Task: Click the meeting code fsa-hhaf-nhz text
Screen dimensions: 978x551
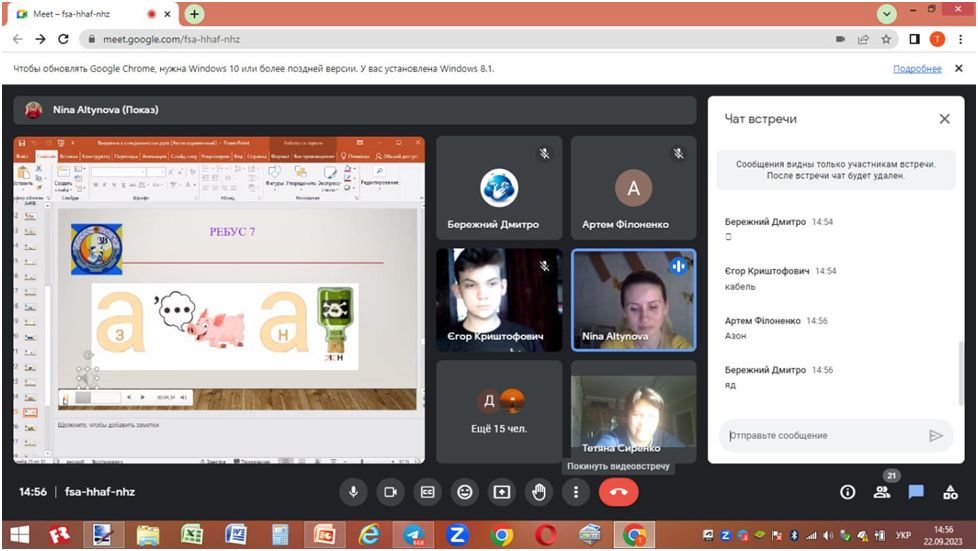Action: tap(100, 492)
